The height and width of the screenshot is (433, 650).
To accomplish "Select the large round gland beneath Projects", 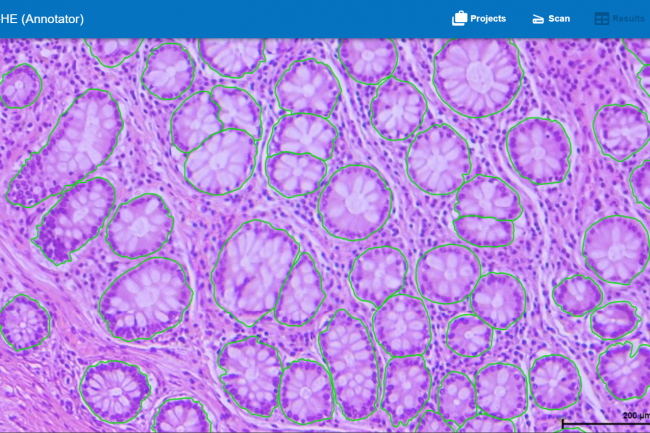I will click(478, 76).
